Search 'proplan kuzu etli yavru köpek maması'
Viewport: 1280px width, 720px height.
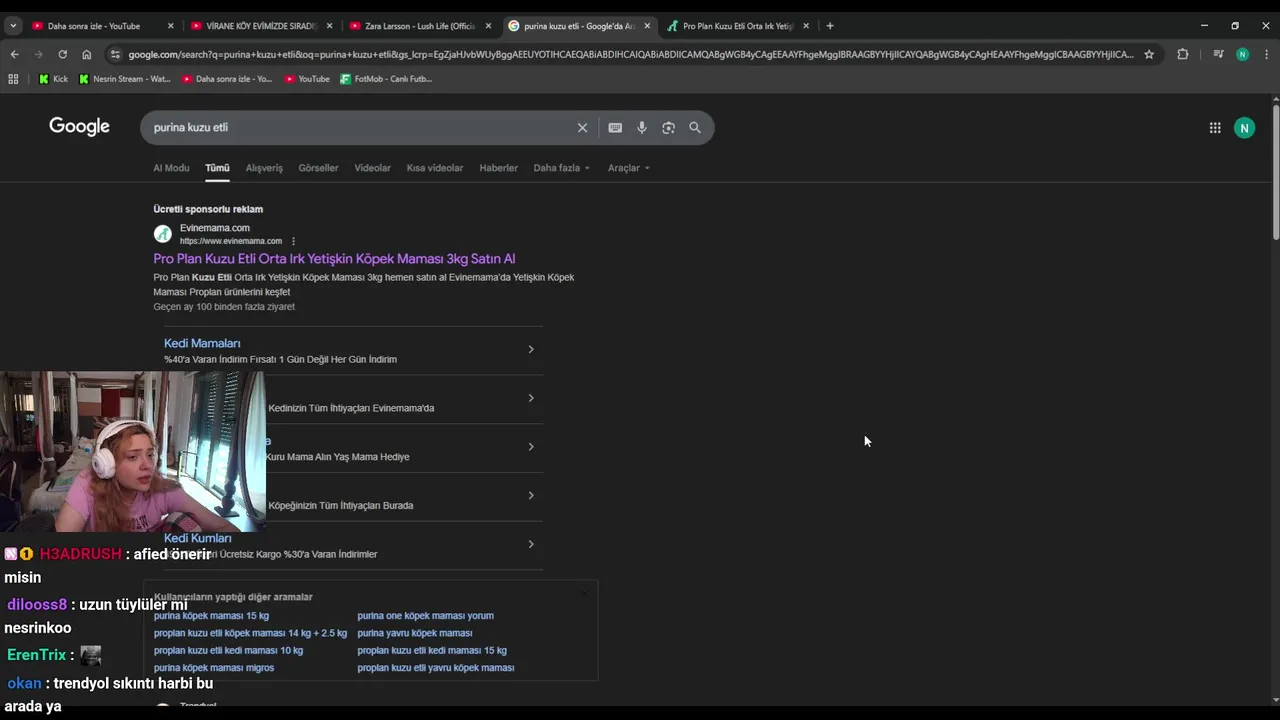pos(435,668)
